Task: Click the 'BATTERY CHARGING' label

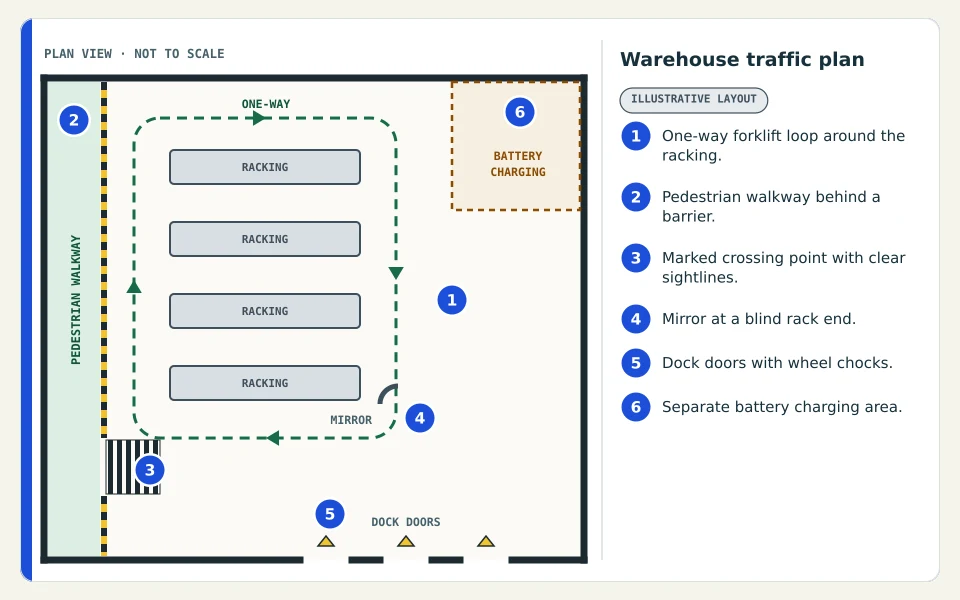Action: click(x=518, y=164)
